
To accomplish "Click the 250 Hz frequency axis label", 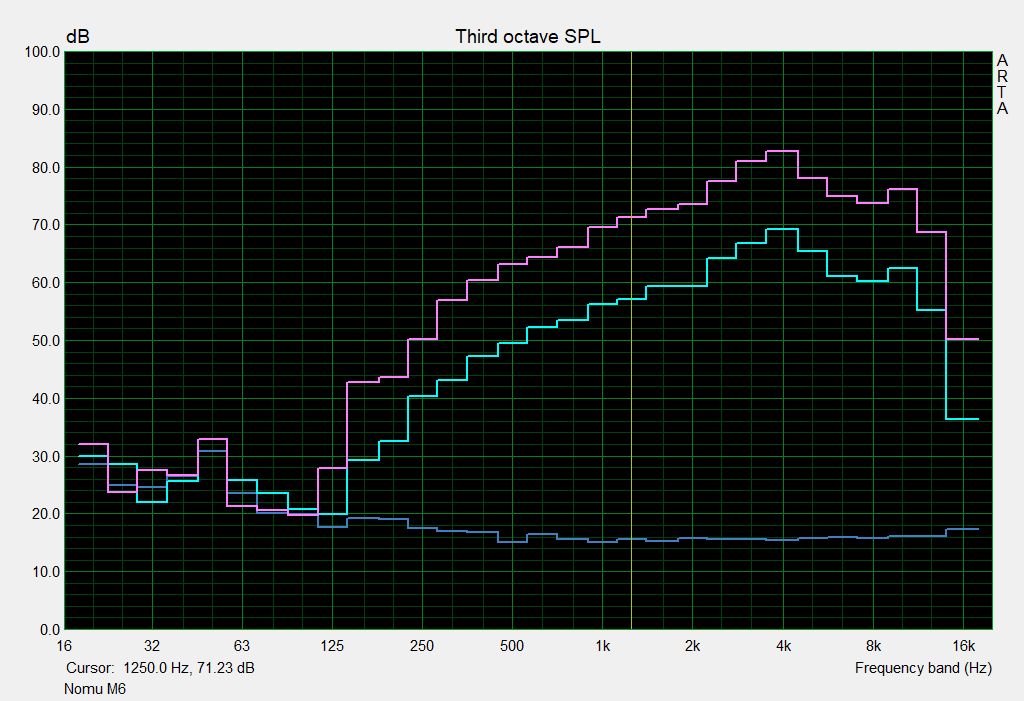I will pos(422,646).
